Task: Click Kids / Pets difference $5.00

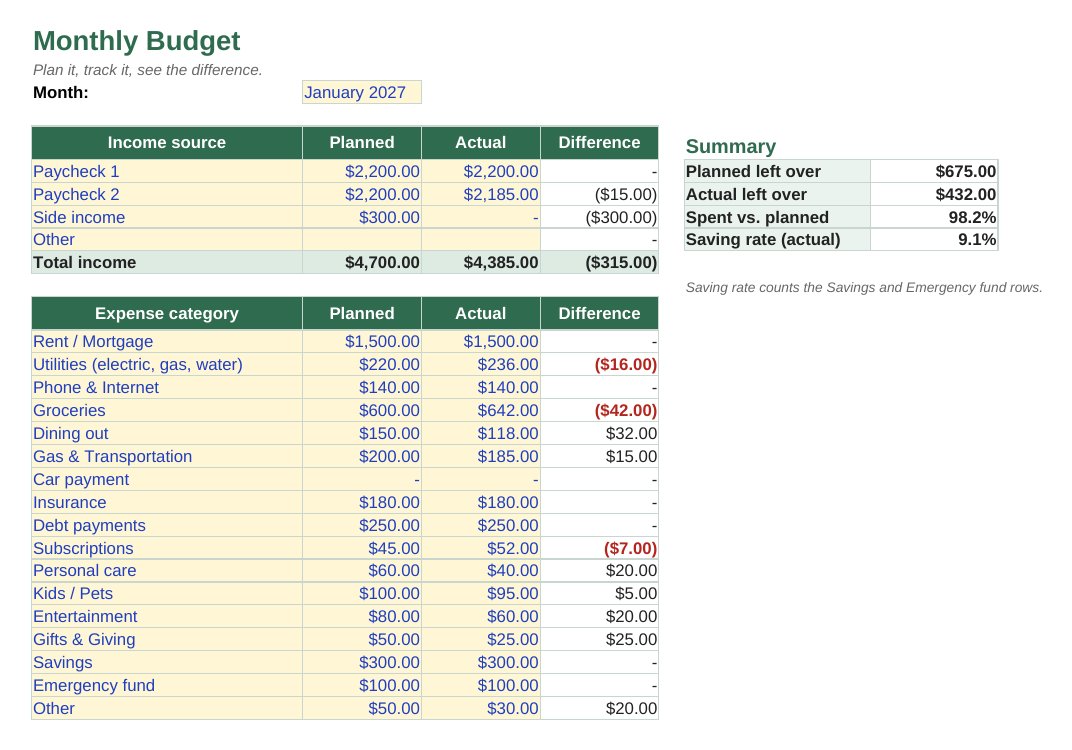Action: 599,593
